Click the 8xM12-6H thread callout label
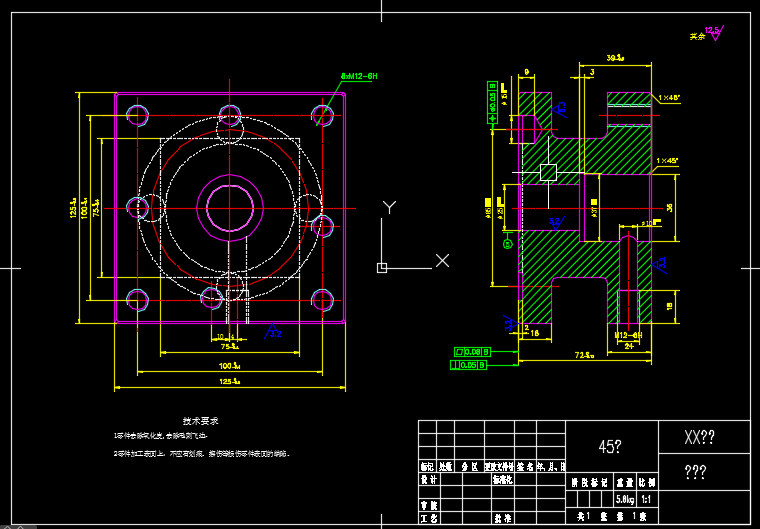 click(359, 76)
